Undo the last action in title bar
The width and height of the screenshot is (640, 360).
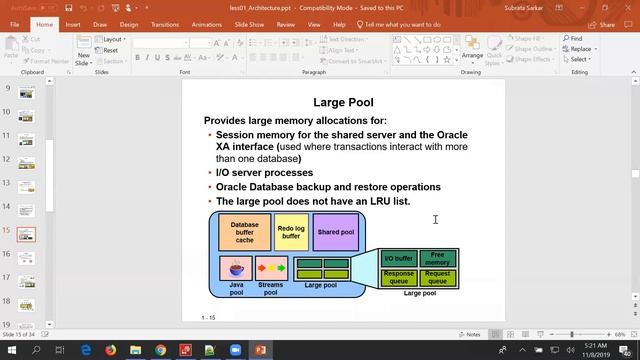(x=83, y=8)
